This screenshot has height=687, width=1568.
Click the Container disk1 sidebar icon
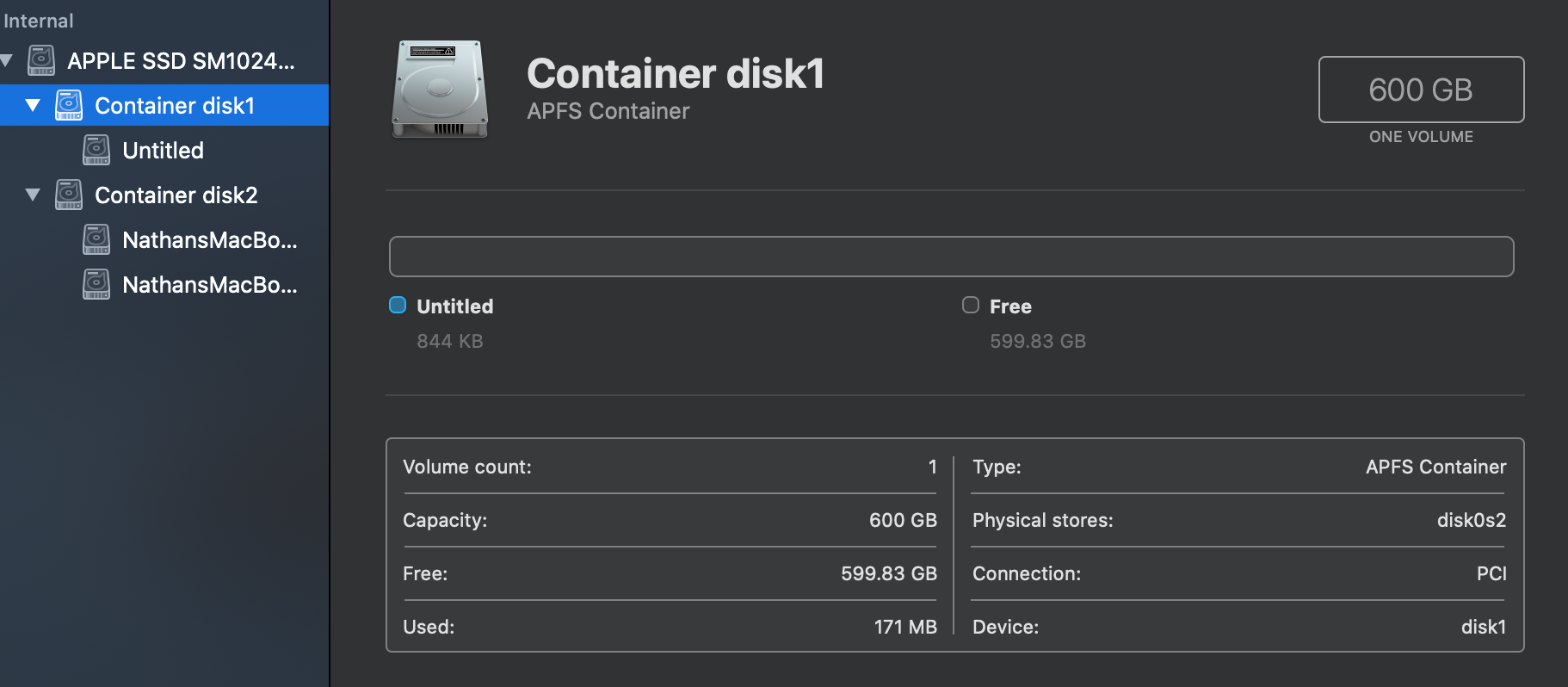pyautogui.click(x=69, y=105)
